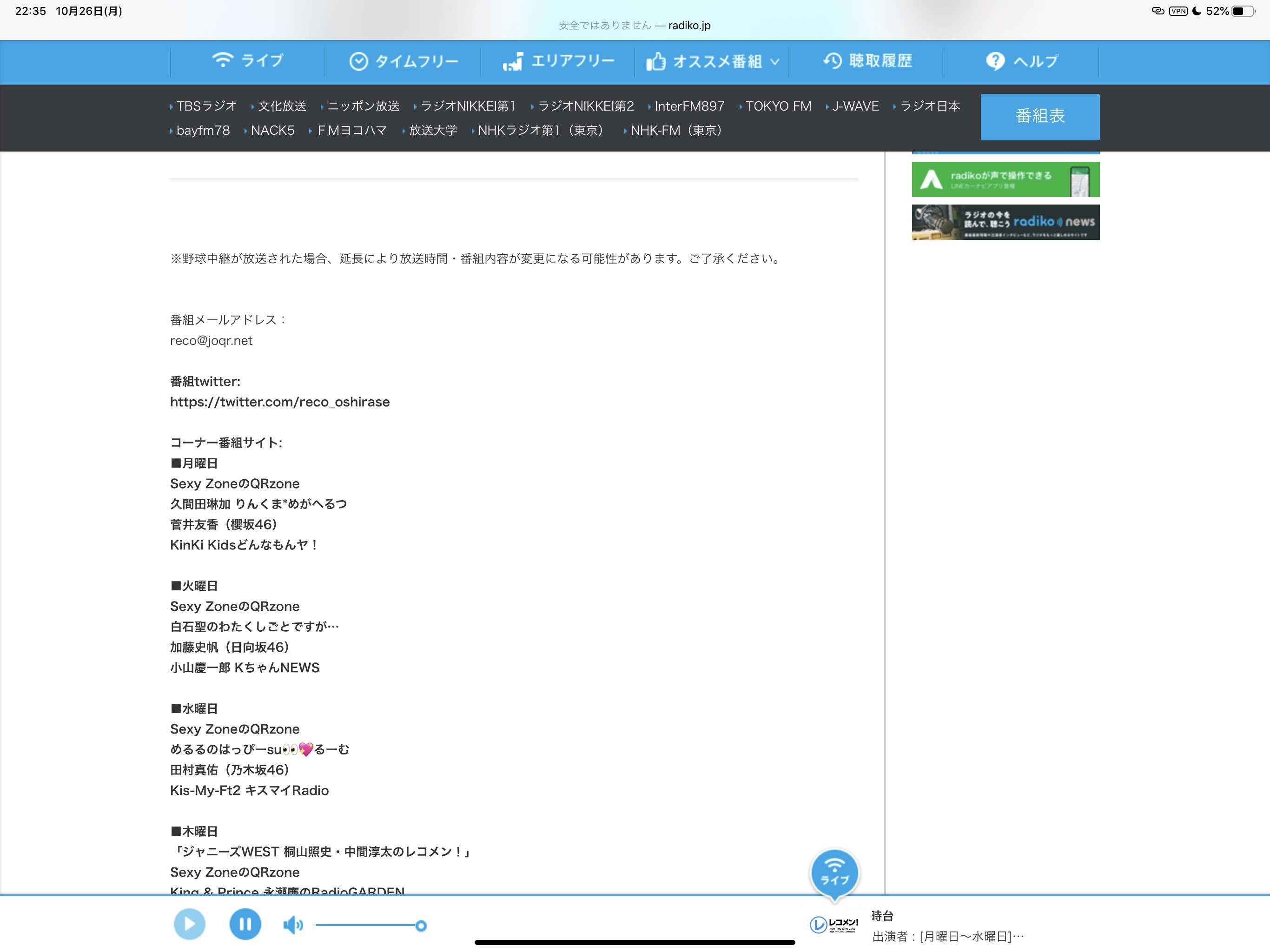
Task: Open Thursday's Sexy ZoneのQRzone link
Action: pos(235,872)
